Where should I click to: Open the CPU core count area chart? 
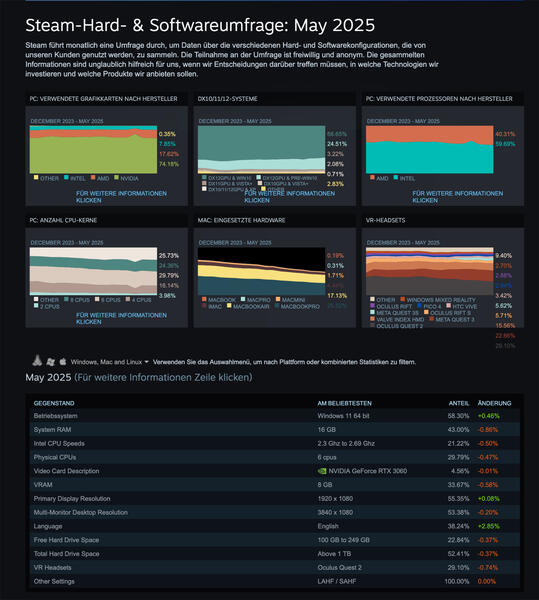pos(93,271)
